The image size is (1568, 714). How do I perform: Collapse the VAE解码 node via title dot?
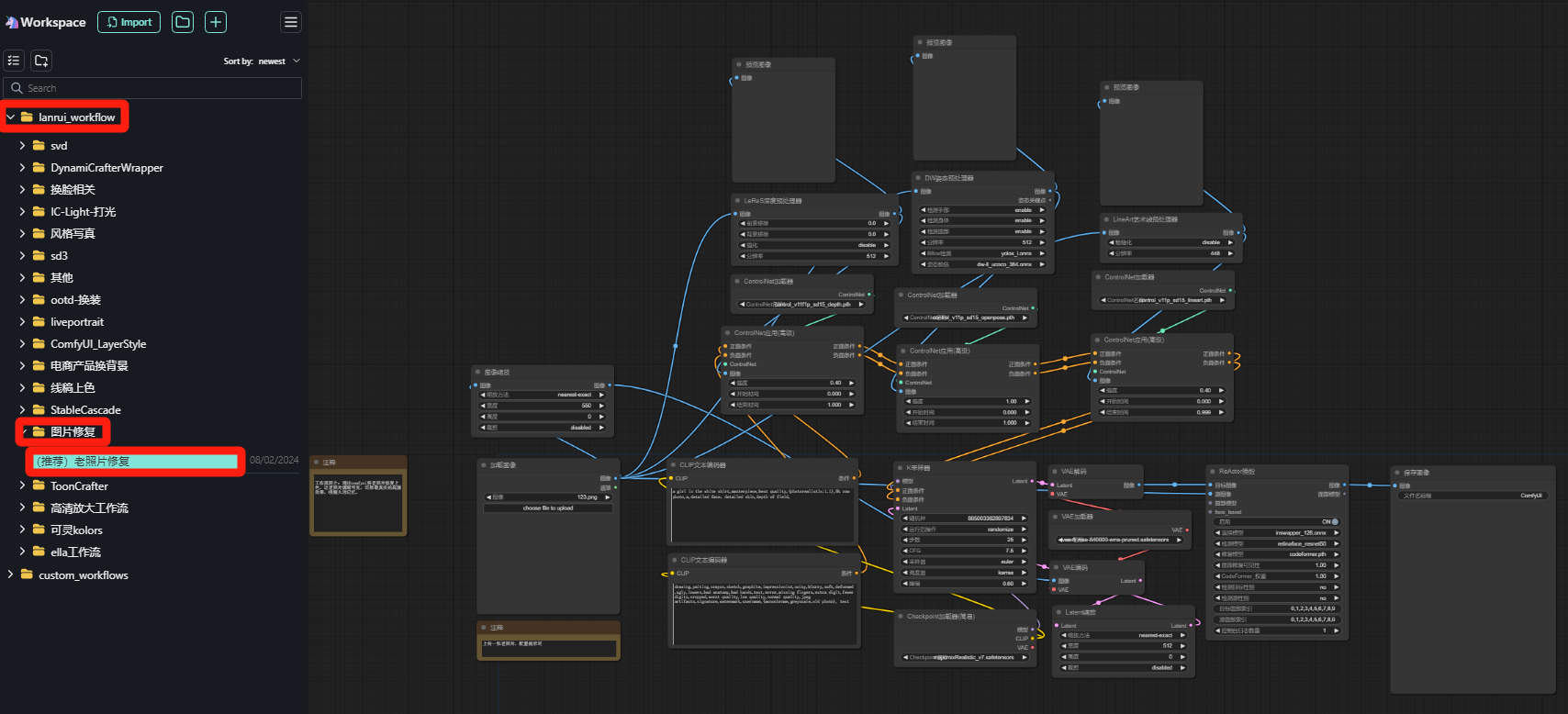tap(1055, 472)
